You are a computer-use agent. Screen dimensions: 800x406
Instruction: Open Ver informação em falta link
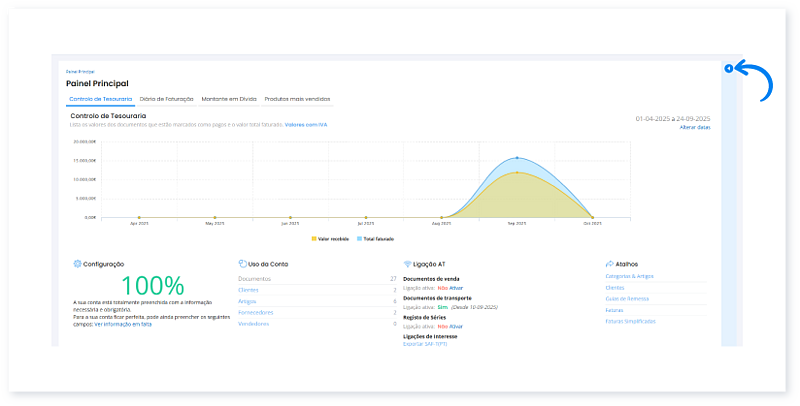123,324
